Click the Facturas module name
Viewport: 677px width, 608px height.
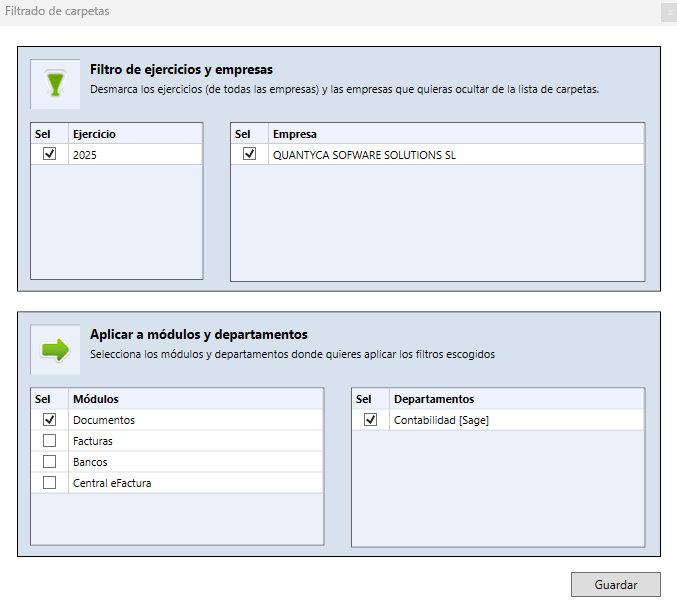pos(92,441)
